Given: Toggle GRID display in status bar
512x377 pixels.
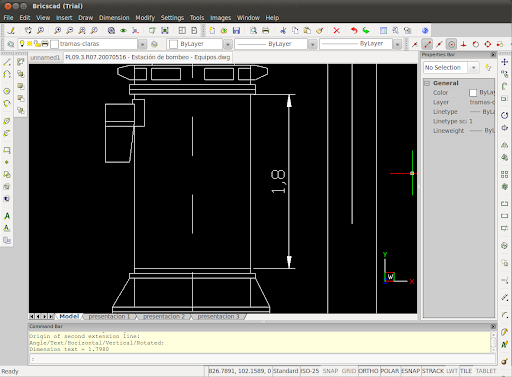Looking at the screenshot, I should (x=349, y=371).
